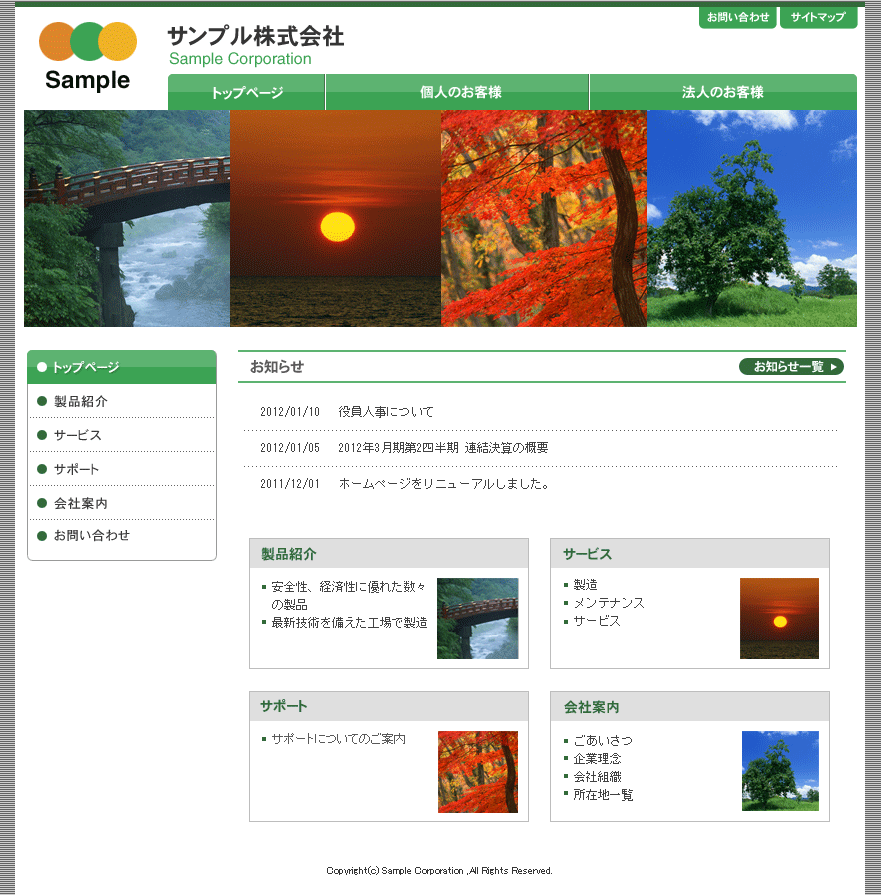Select the 個人のお客様 navigation tab
The height and width of the screenshot is (895, 881).
click(x=460, y=93)
